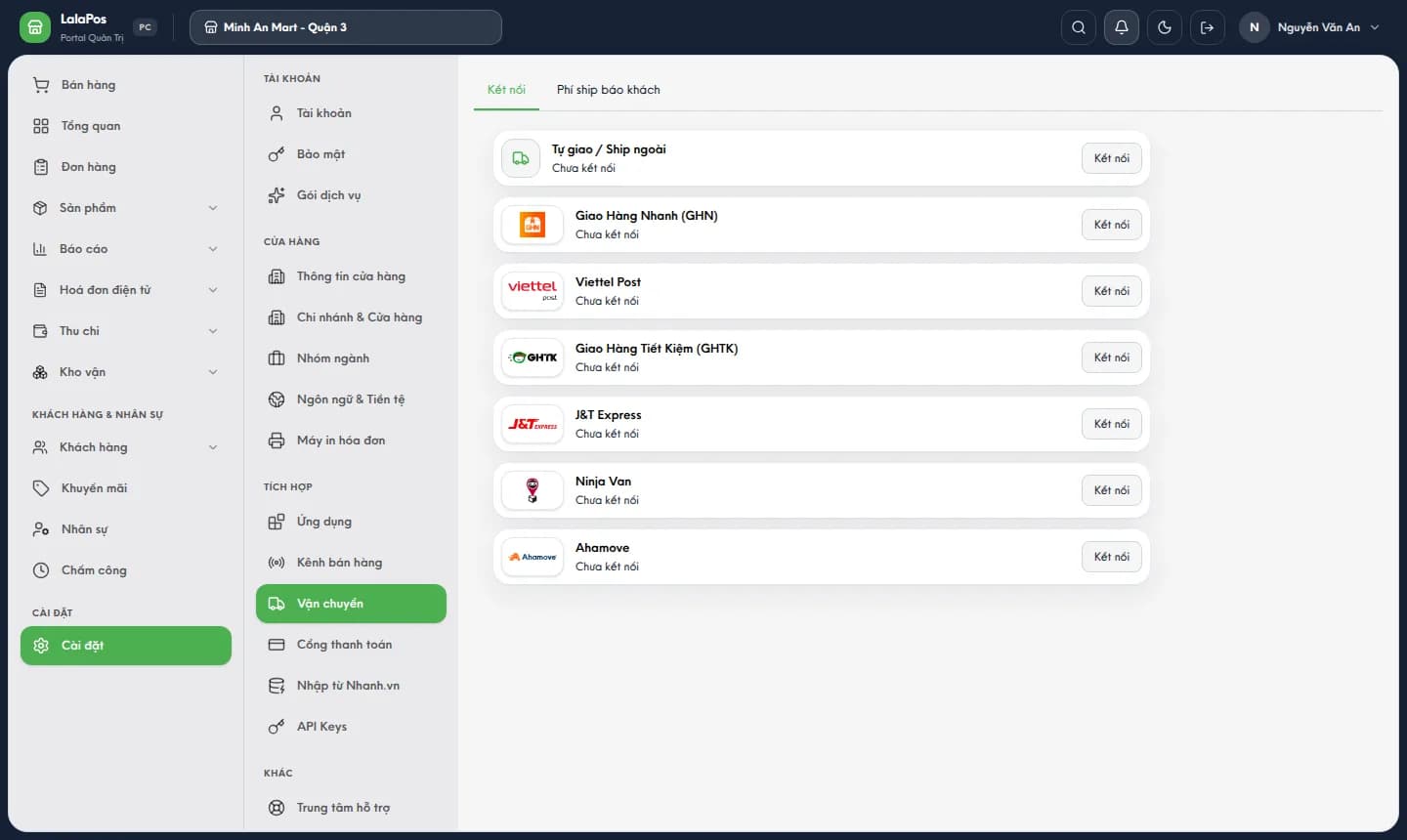Click the GHTK carrier logo
The image size is (1407, 840).
pos(533,357)
